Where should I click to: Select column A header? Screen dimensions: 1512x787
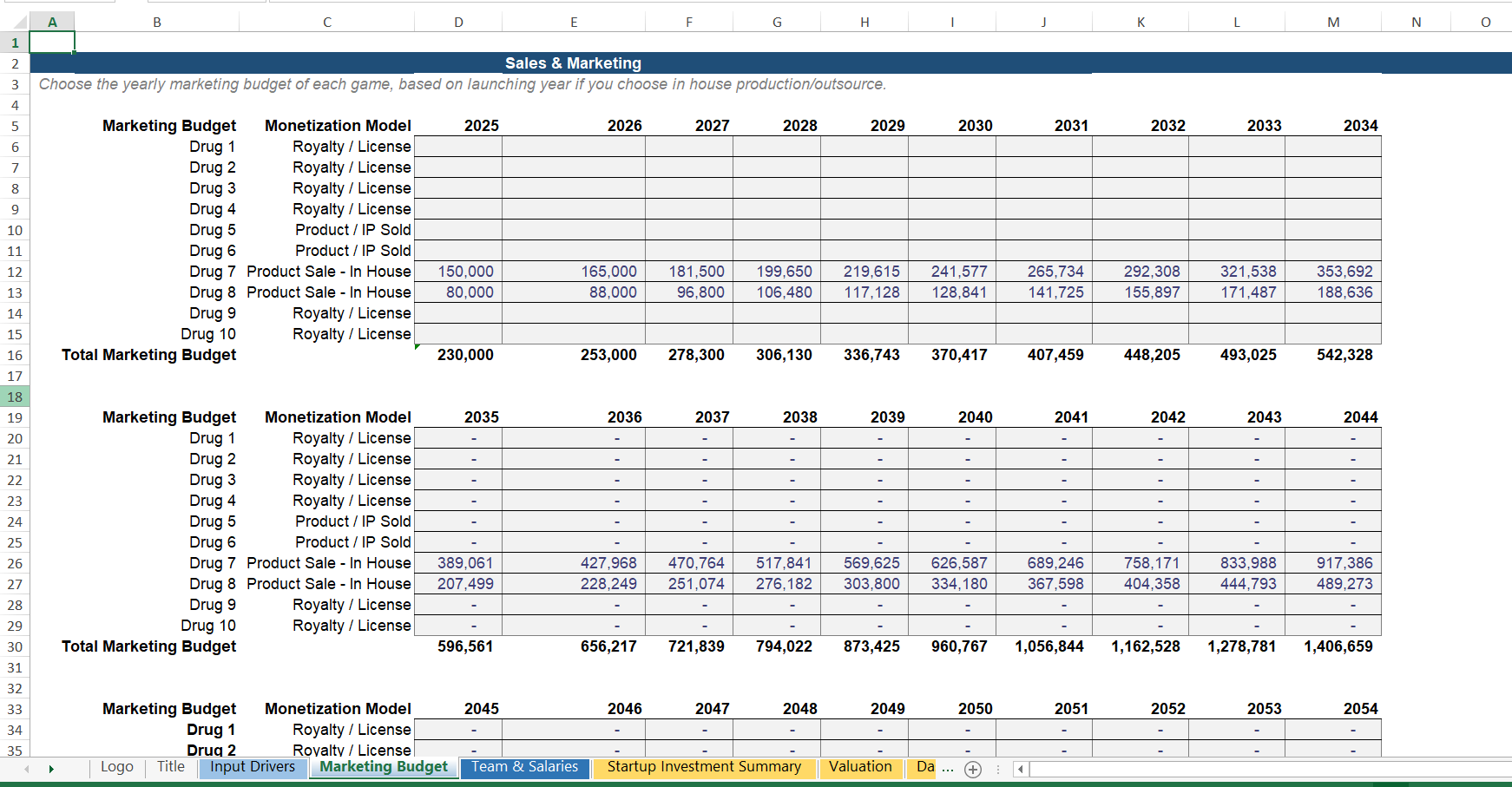click(x=52, y=22)
